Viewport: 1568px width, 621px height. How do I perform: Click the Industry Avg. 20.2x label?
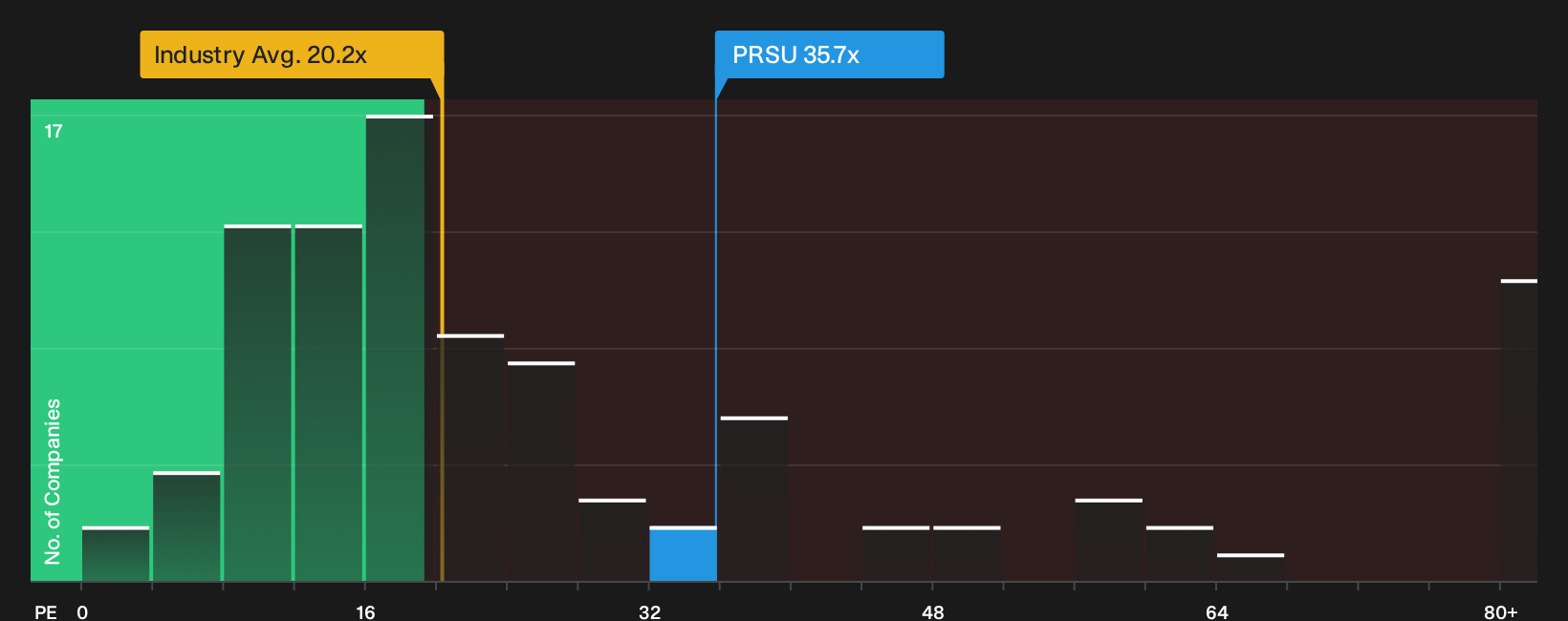(x=292, y=54)
